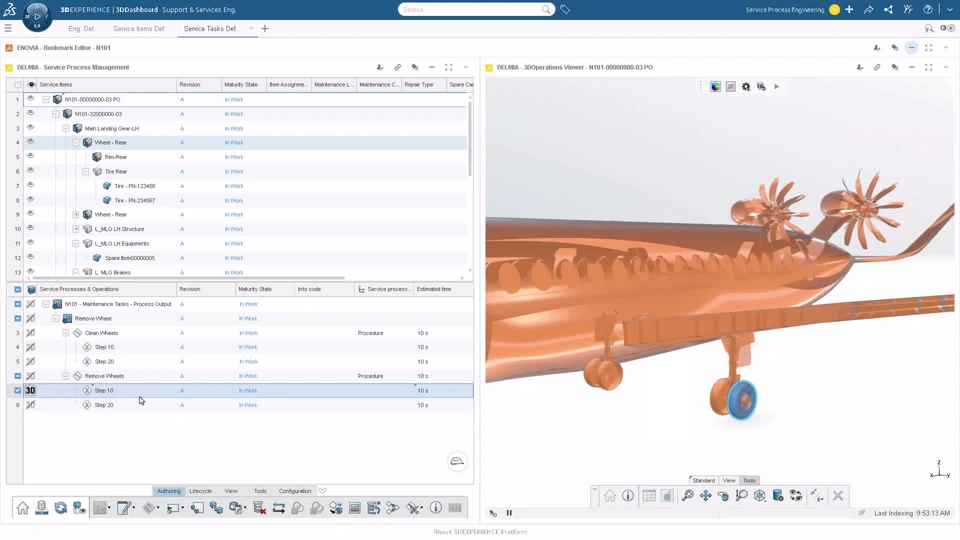Image resolution: width=960 pixels, height=540 pixels.
Task: Expand the L_MLG LH Structure node
Action: pyautogui.click(x=76, y=229)
